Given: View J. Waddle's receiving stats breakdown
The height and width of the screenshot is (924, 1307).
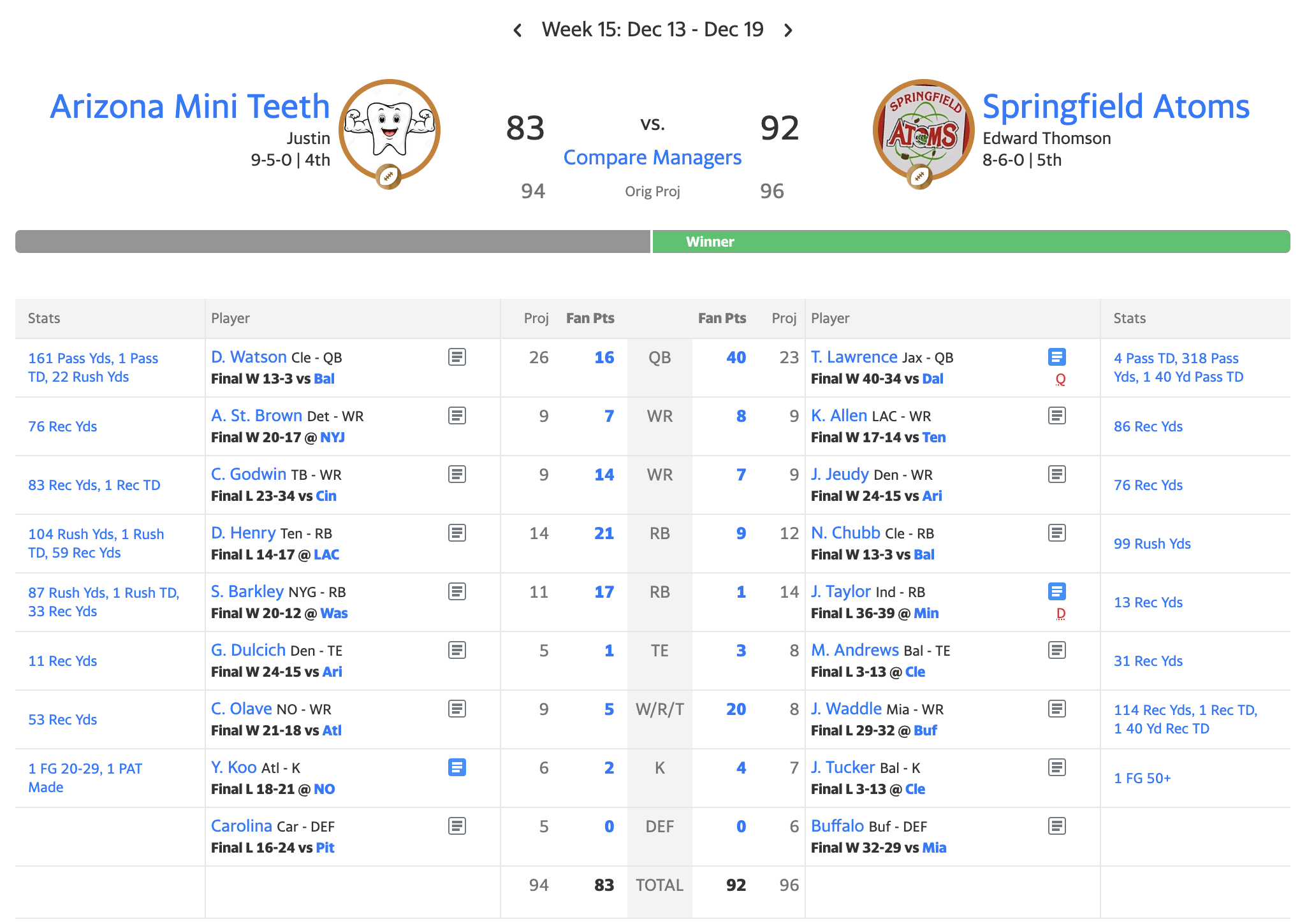Looking at the screenshot, I should [x=1185, y=719].
